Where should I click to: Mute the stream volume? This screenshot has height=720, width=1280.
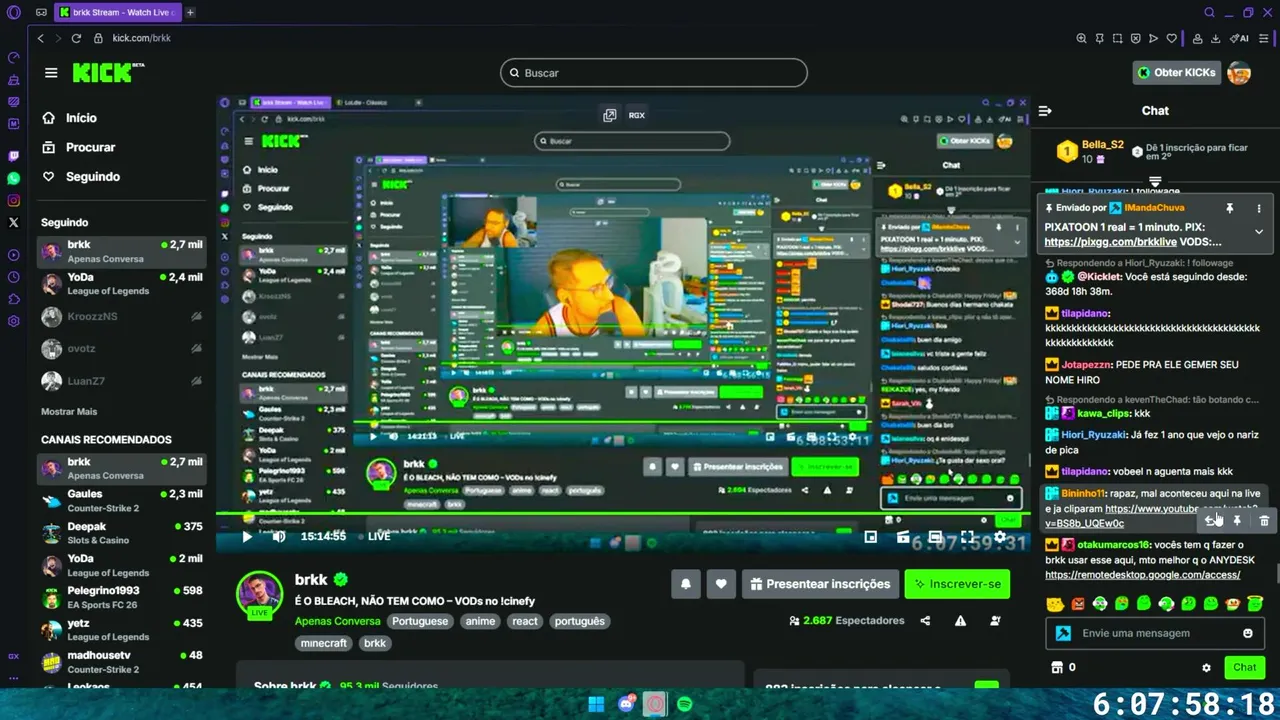pos(279,537)
